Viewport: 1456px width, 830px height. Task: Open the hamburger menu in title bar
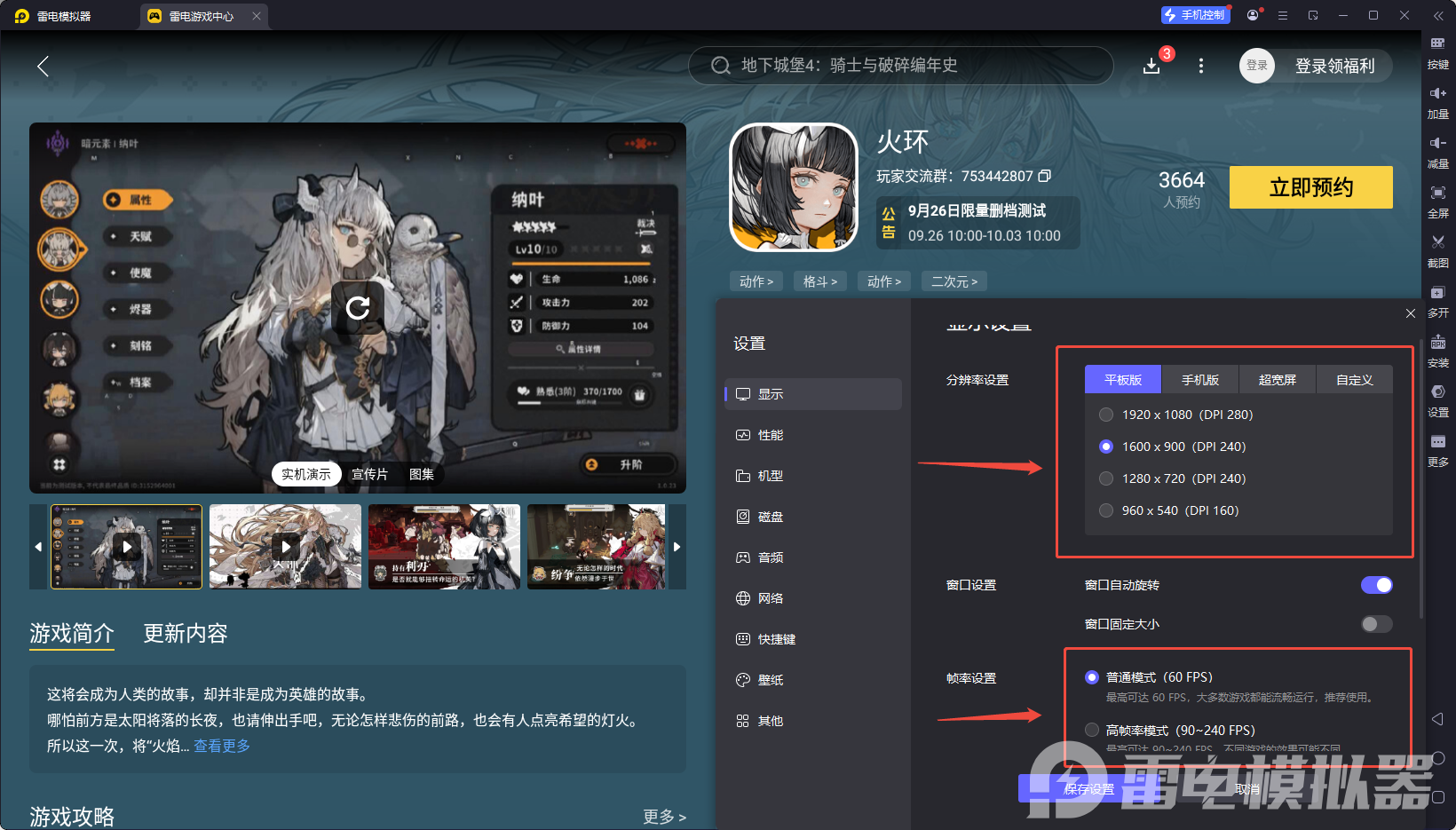tap(1283, 15)
